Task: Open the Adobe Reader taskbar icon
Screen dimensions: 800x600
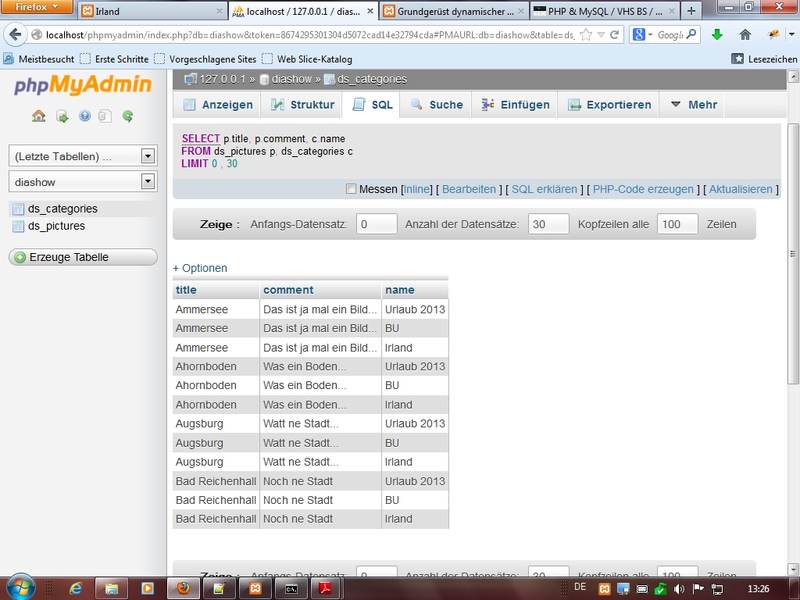Action: [x=327, y=589]
